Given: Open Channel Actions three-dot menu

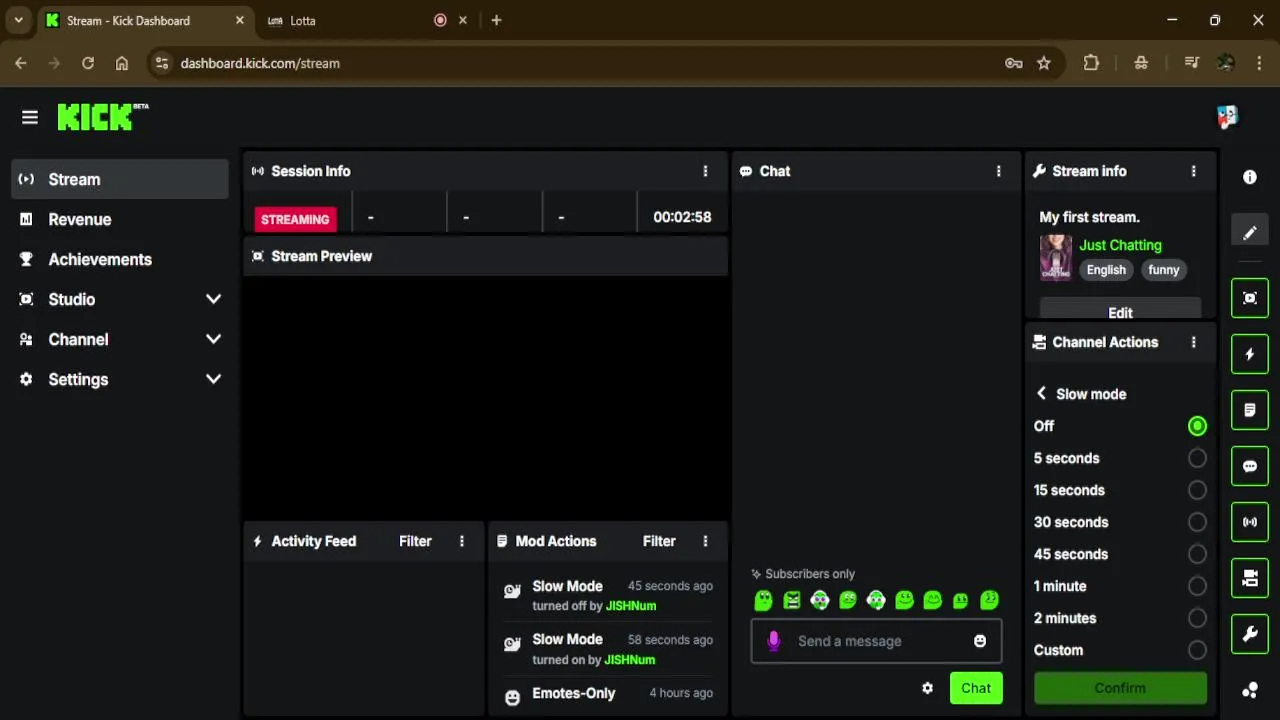Looking at the screenshot, I should [1193, 342].
